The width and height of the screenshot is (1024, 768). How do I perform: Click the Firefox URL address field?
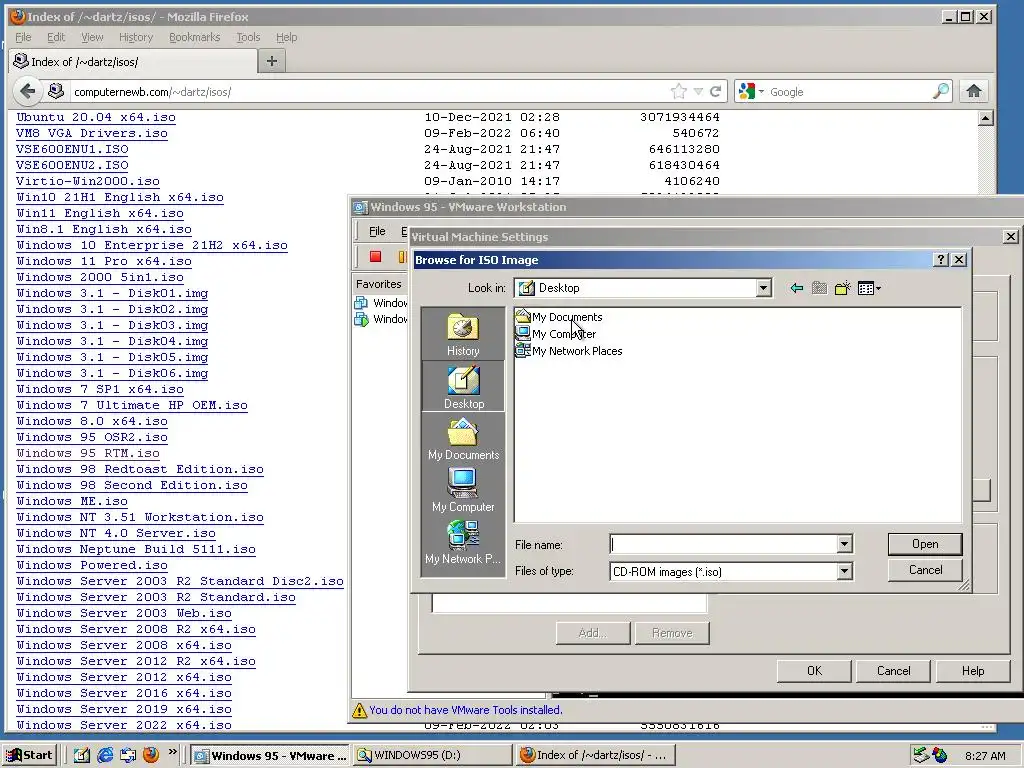click(369, 91)
